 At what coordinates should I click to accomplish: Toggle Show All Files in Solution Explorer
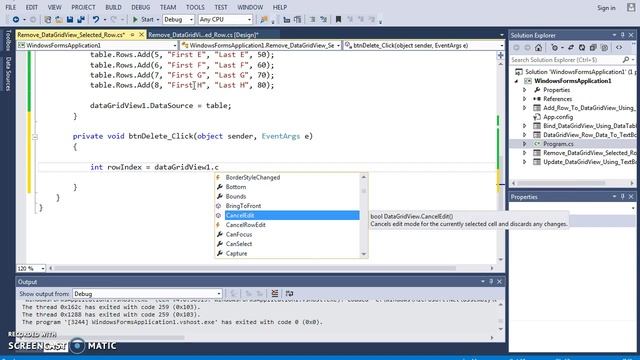point(604,48)
